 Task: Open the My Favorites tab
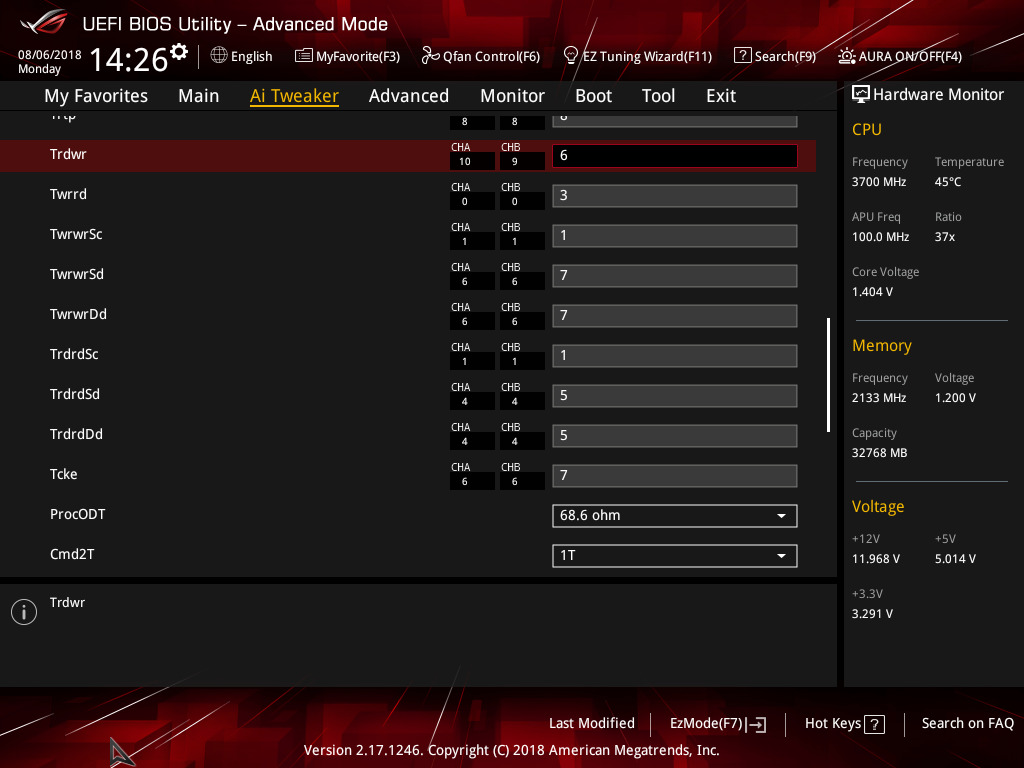[96, 96]
